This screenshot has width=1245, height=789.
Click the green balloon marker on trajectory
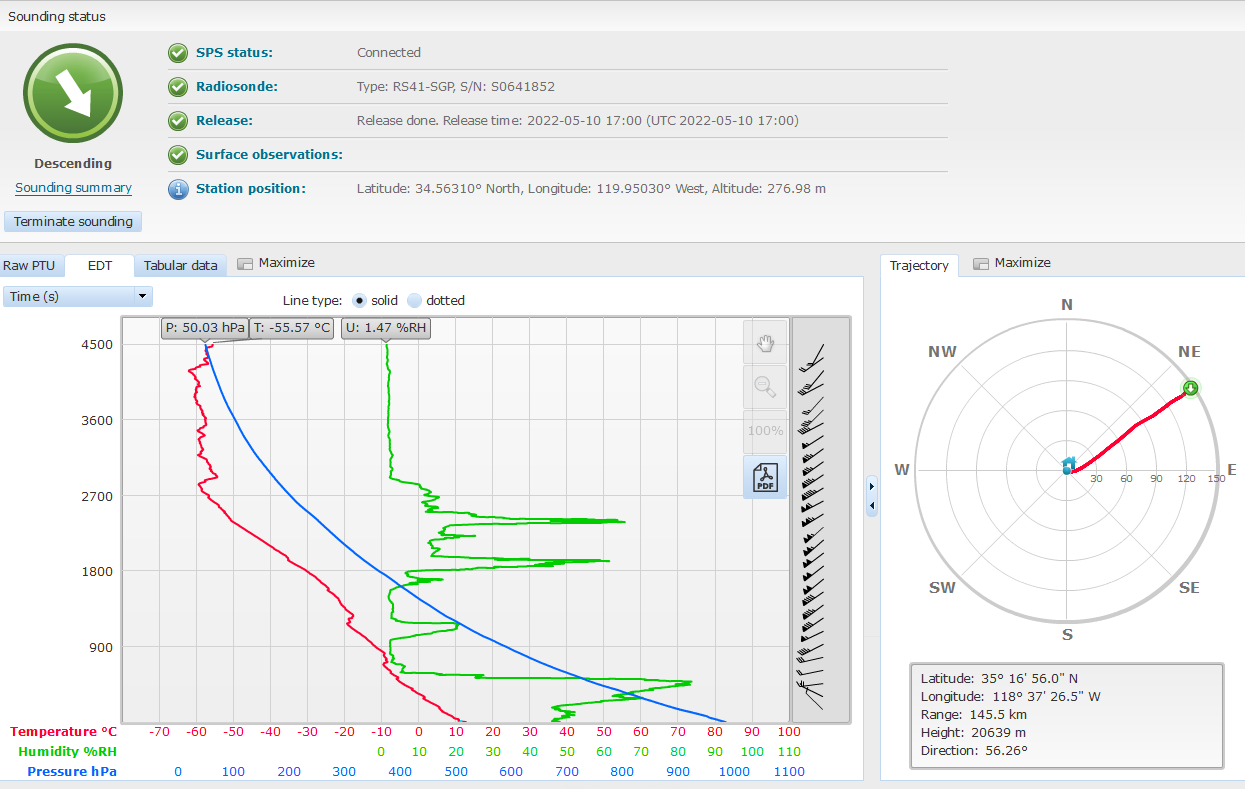[1190, 388]
